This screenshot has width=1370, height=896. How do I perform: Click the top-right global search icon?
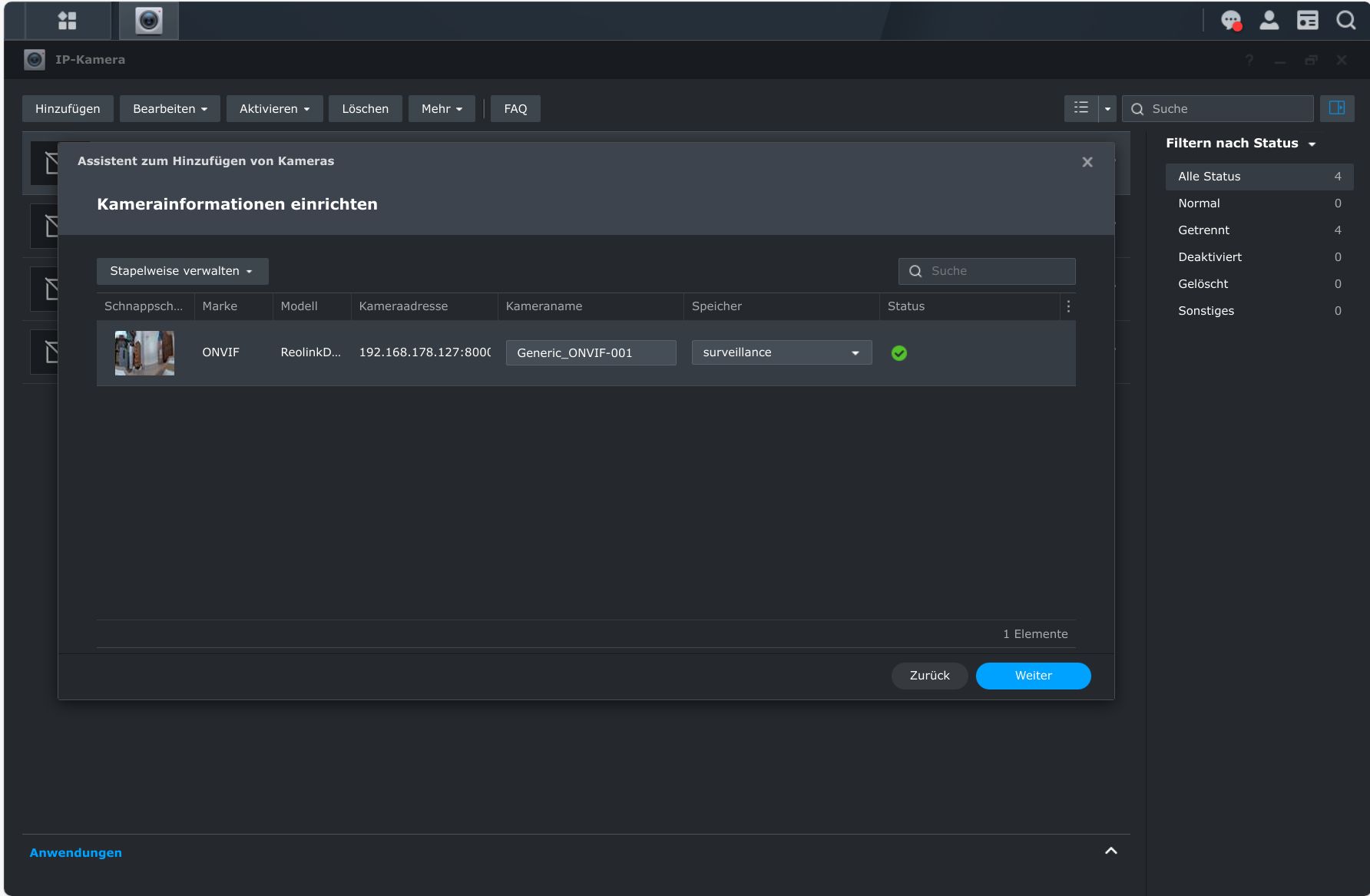[x=1345, y=21]
